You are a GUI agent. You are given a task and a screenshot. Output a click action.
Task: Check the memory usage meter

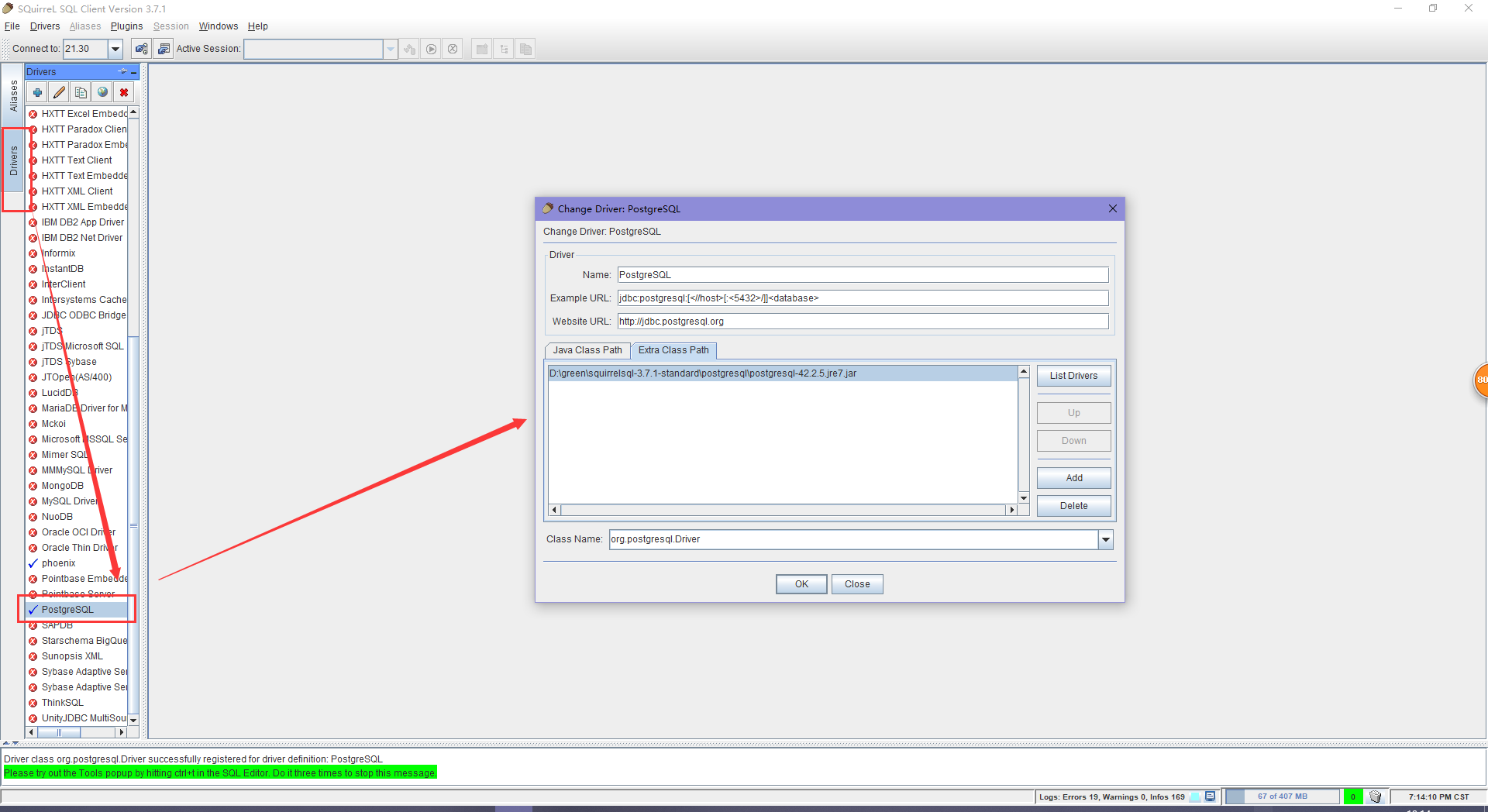pyautogui.click(x=1283, y=796)
